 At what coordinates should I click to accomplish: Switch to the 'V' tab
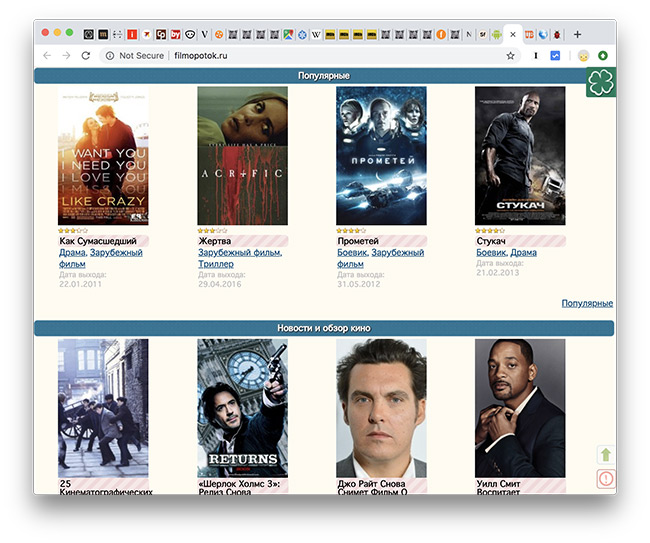click(x=204, y=34)
